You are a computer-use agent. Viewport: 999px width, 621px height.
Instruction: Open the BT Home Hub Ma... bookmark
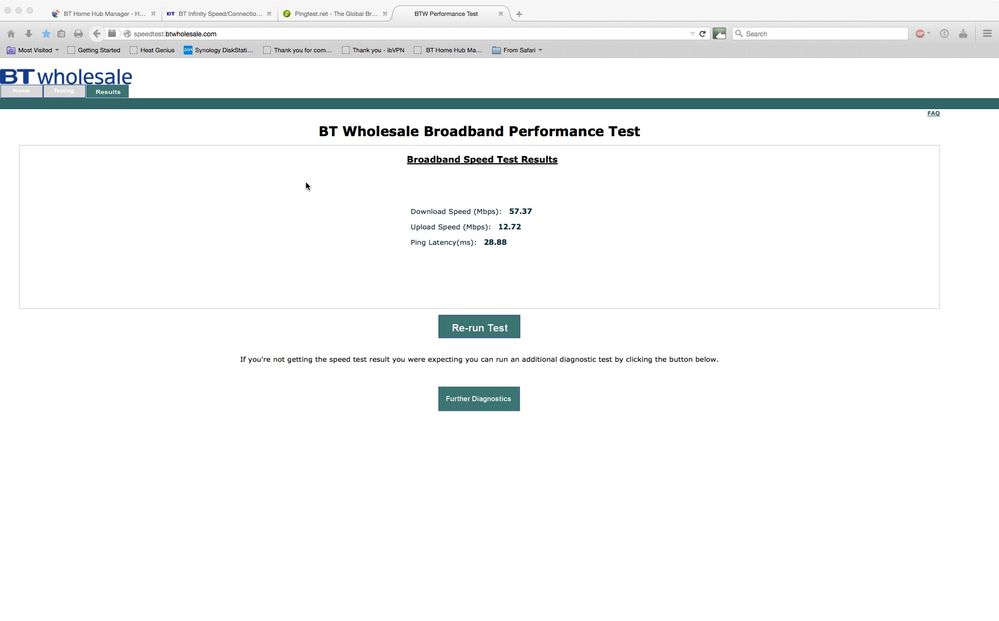pyautogui.click(x=448, y=50)
